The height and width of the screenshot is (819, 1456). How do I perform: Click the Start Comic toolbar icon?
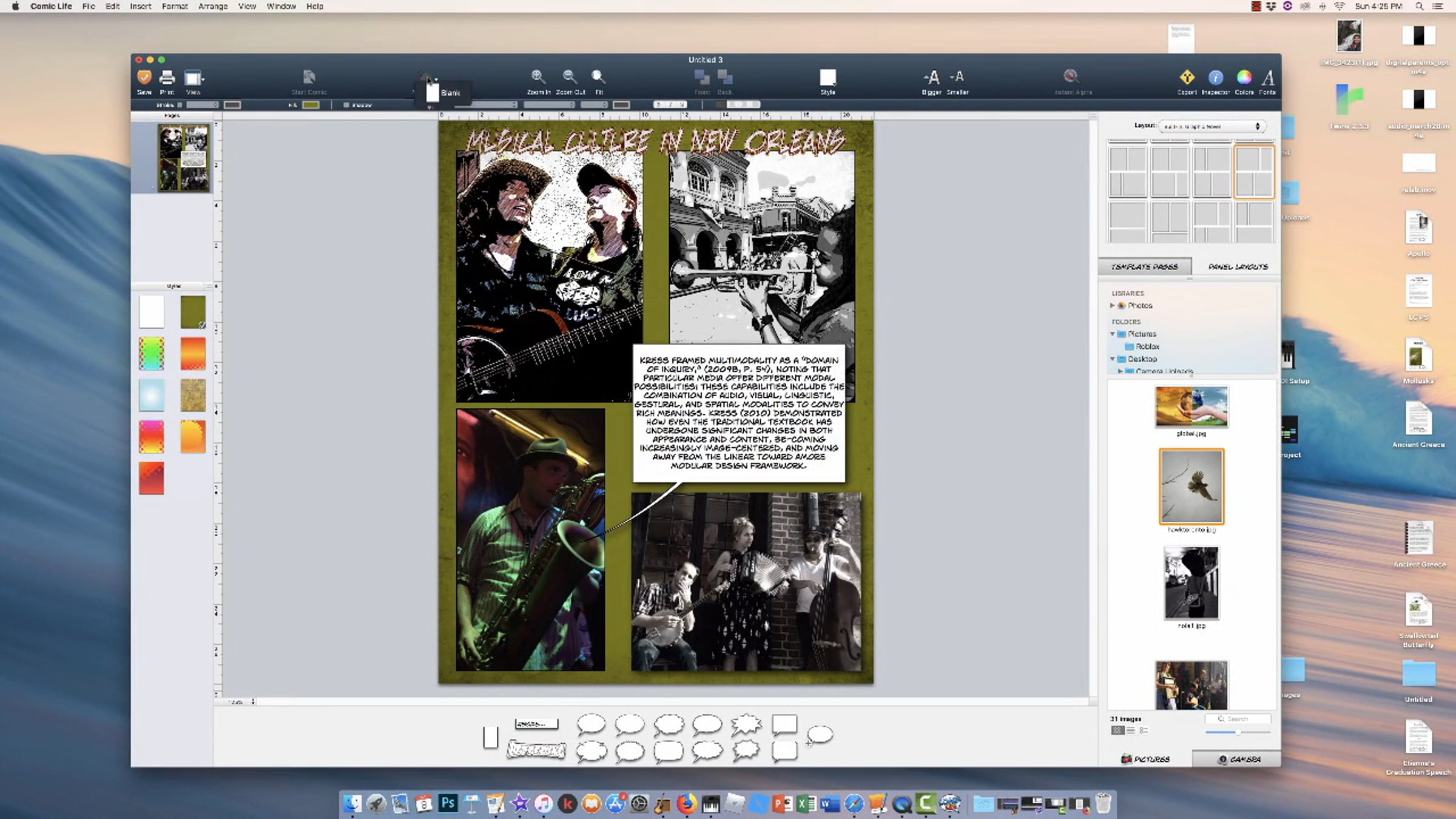click(x=309, y=77)
